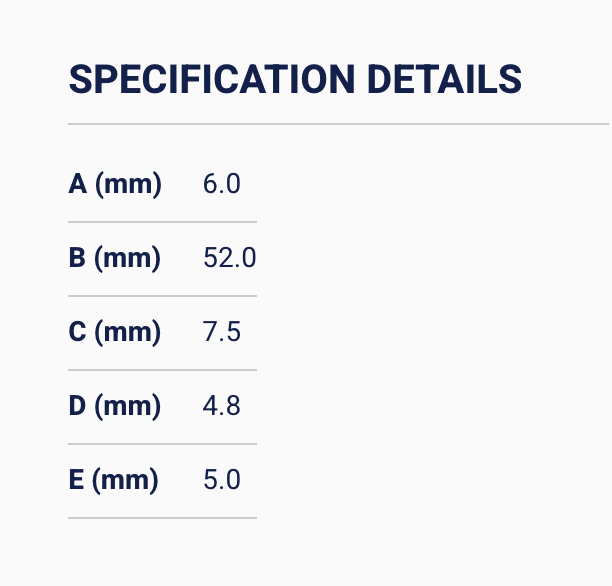Image resolution: width=612 pixels, height=586 pixels.
Task: Click the divider line under the E row
Action: coord(162,518)
